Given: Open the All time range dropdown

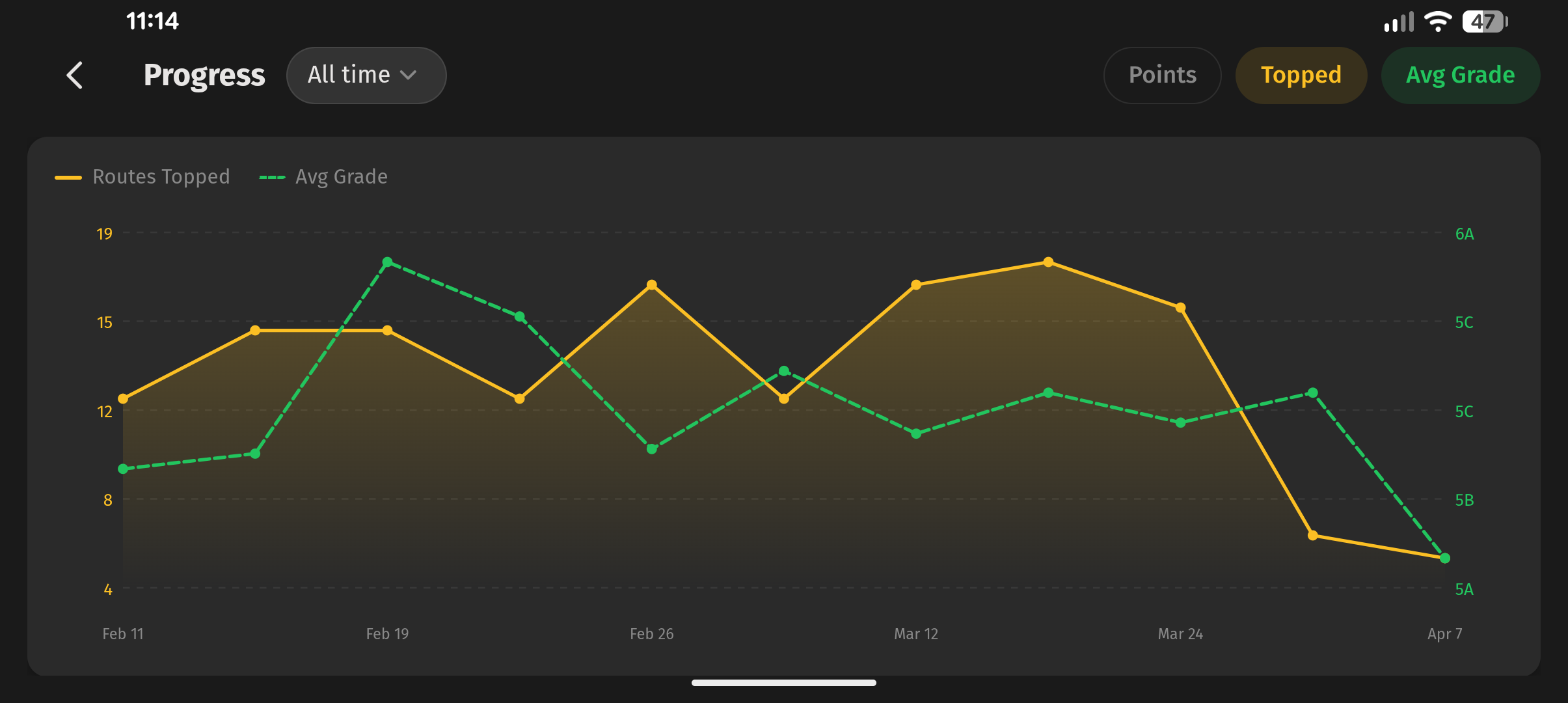Looking at the screenshot, I should (x=366, y=76).
